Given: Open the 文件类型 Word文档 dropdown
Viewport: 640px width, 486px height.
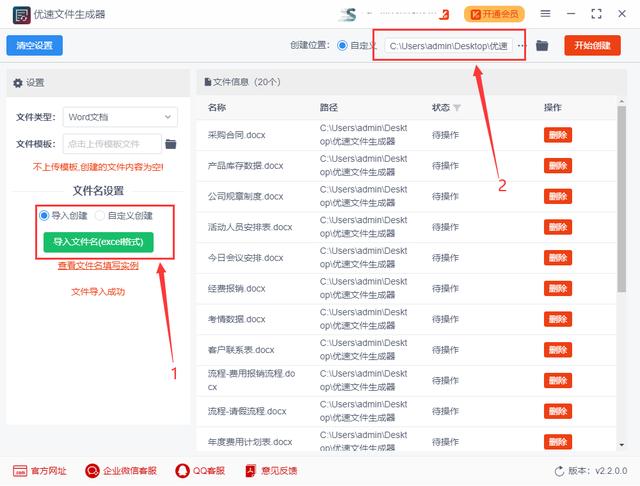Looking at the screenshot, I should 120,117.
